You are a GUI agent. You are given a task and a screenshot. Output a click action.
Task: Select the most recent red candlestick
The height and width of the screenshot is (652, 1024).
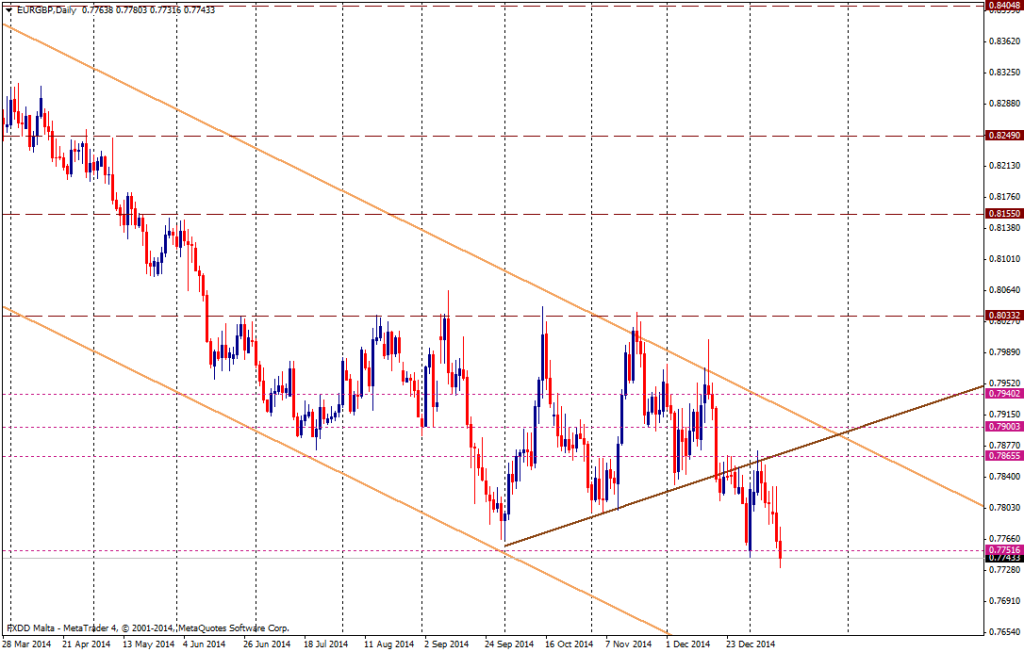(x=779, y=550)
